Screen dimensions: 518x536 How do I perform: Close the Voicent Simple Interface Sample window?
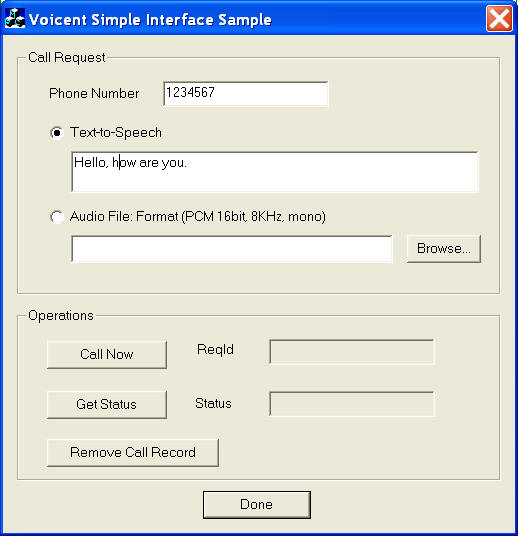499,19
